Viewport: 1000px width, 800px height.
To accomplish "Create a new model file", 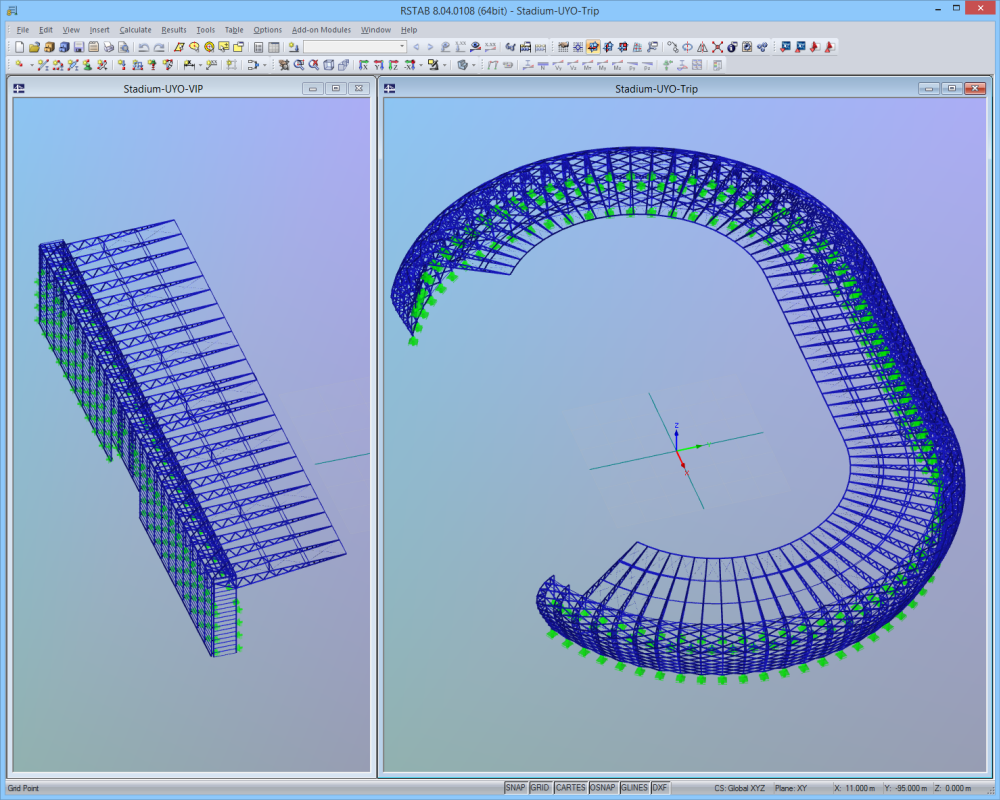I will tap(20, 46).
